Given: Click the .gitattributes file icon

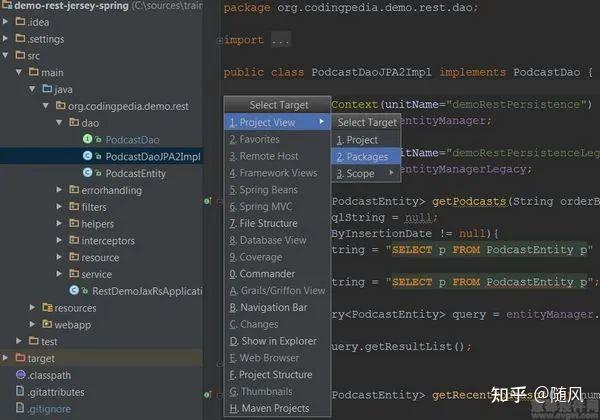Looking at the screenshot, I should pyautogui.click(x=20, y=391).
